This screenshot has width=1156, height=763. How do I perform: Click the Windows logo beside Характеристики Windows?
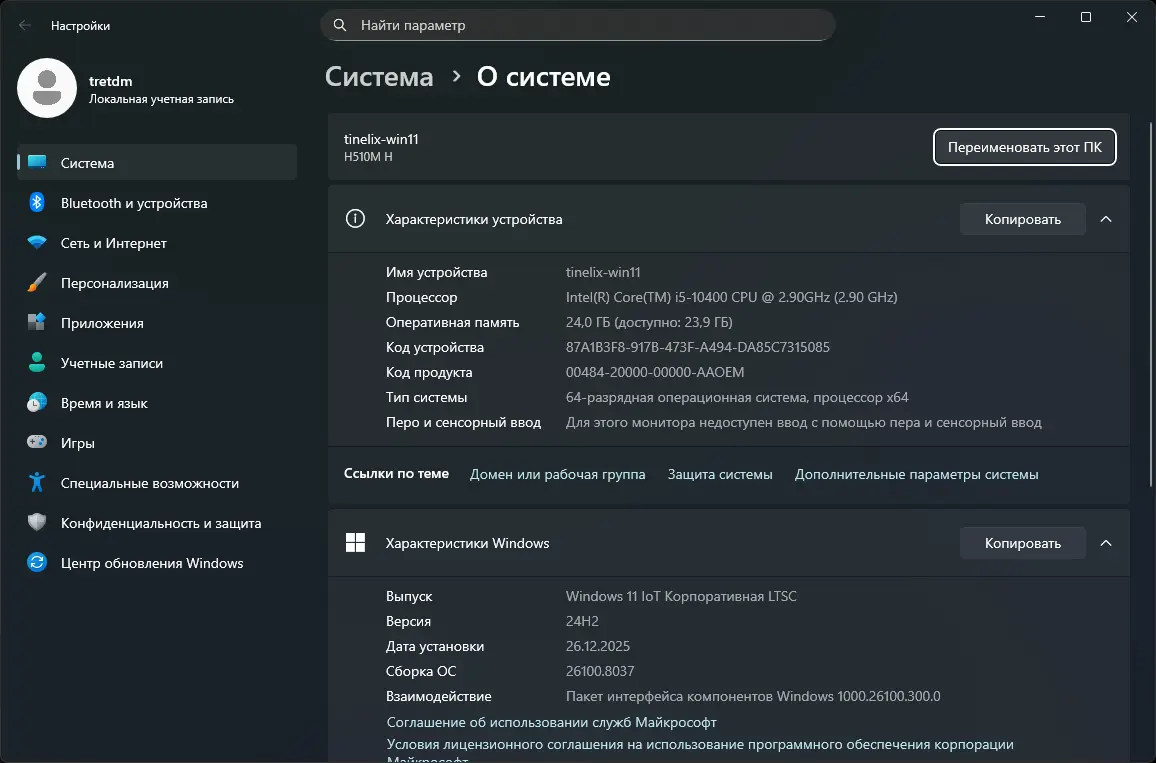(355, 543)
